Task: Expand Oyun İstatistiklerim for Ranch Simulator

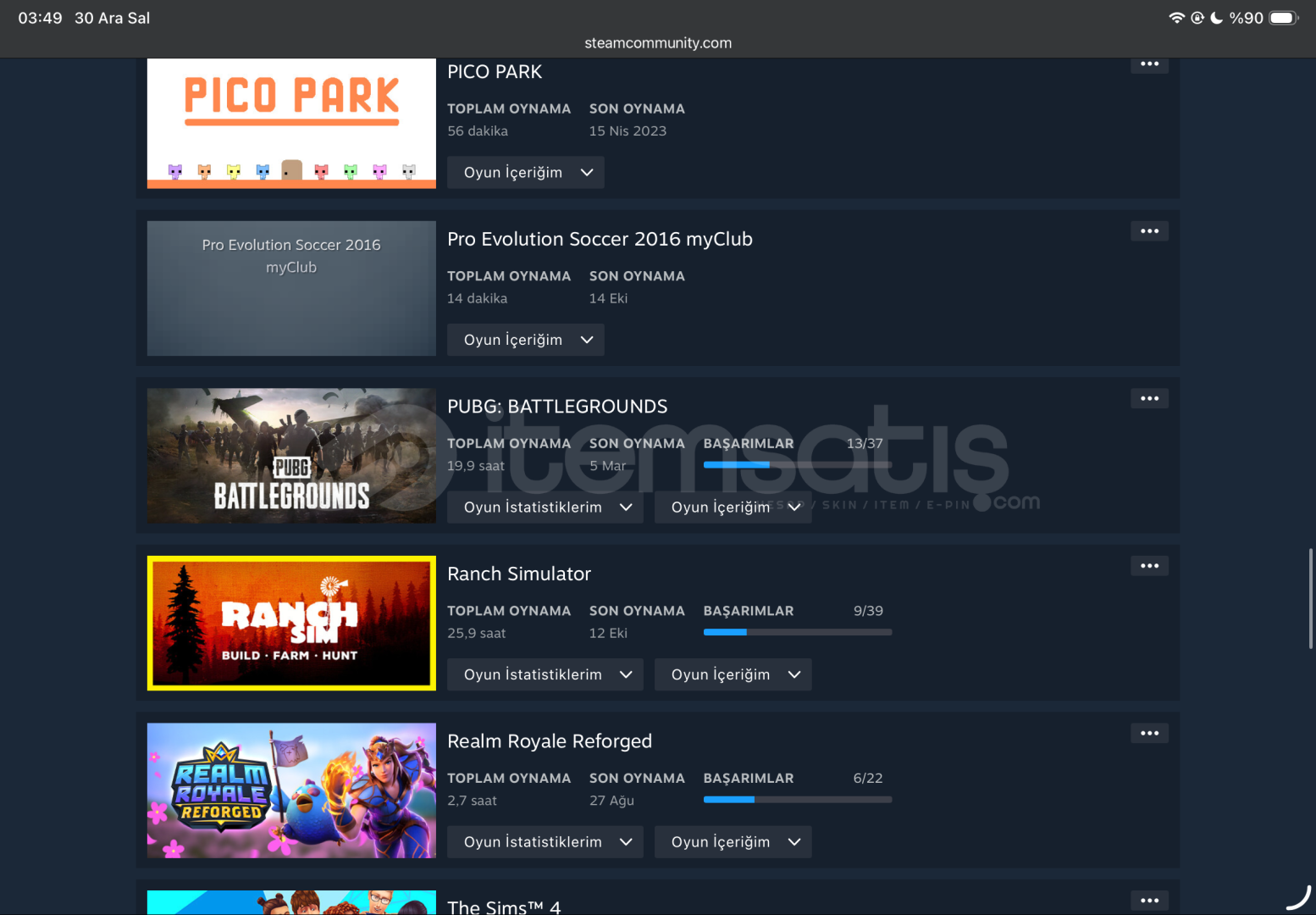Action: (545, 674)
